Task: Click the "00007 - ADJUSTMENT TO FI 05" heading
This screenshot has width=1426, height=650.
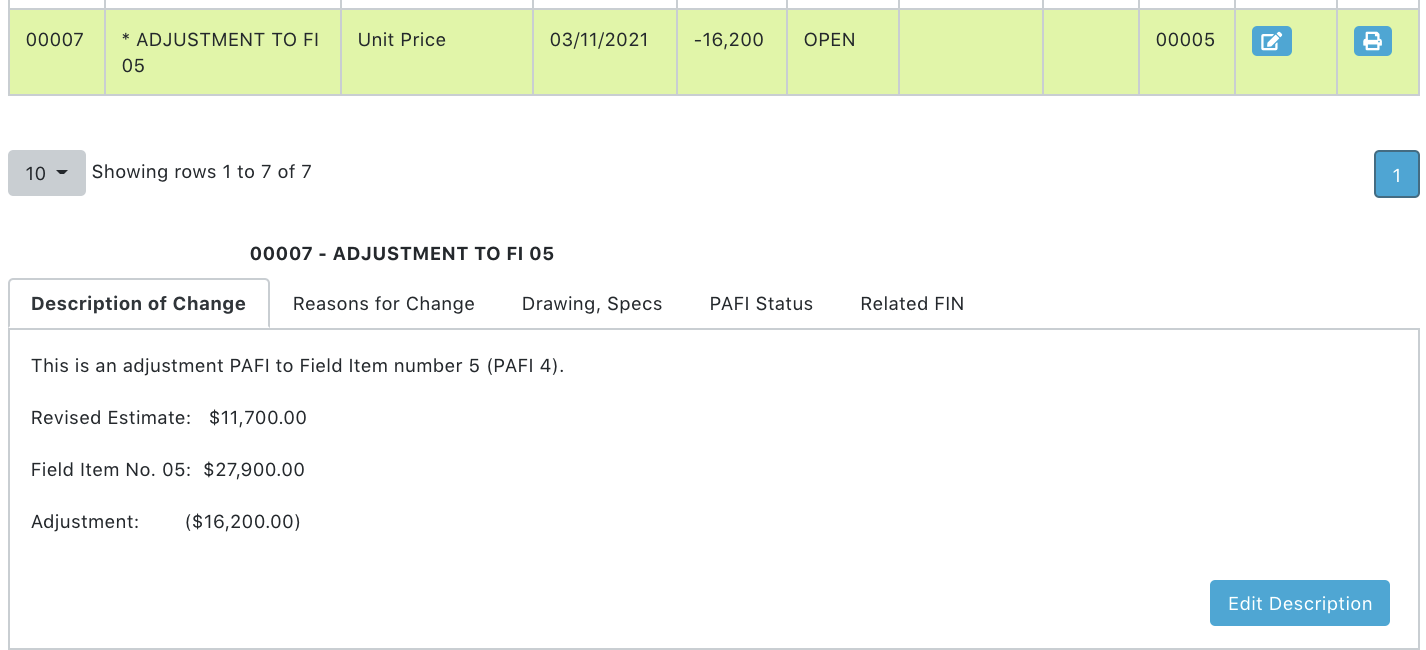Action: [402, 254]
